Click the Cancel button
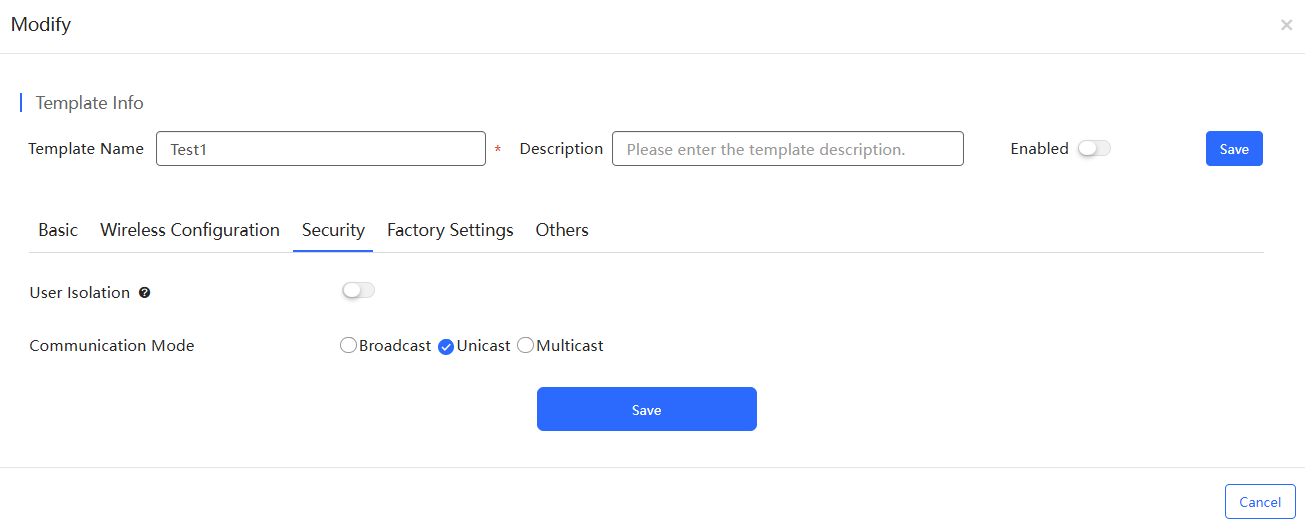Image resolution: width=1305 pixels, height=532 pixels. [x=1260, y=502]
